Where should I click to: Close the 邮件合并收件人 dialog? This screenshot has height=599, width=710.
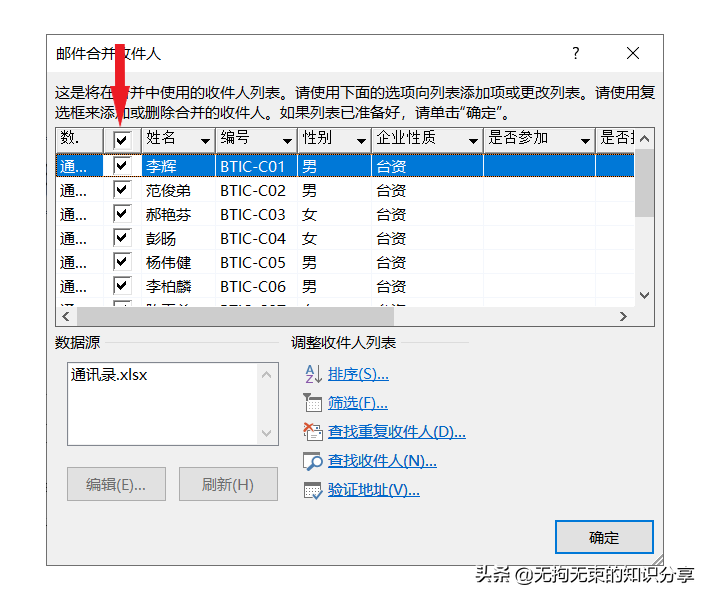coord(633,53)
